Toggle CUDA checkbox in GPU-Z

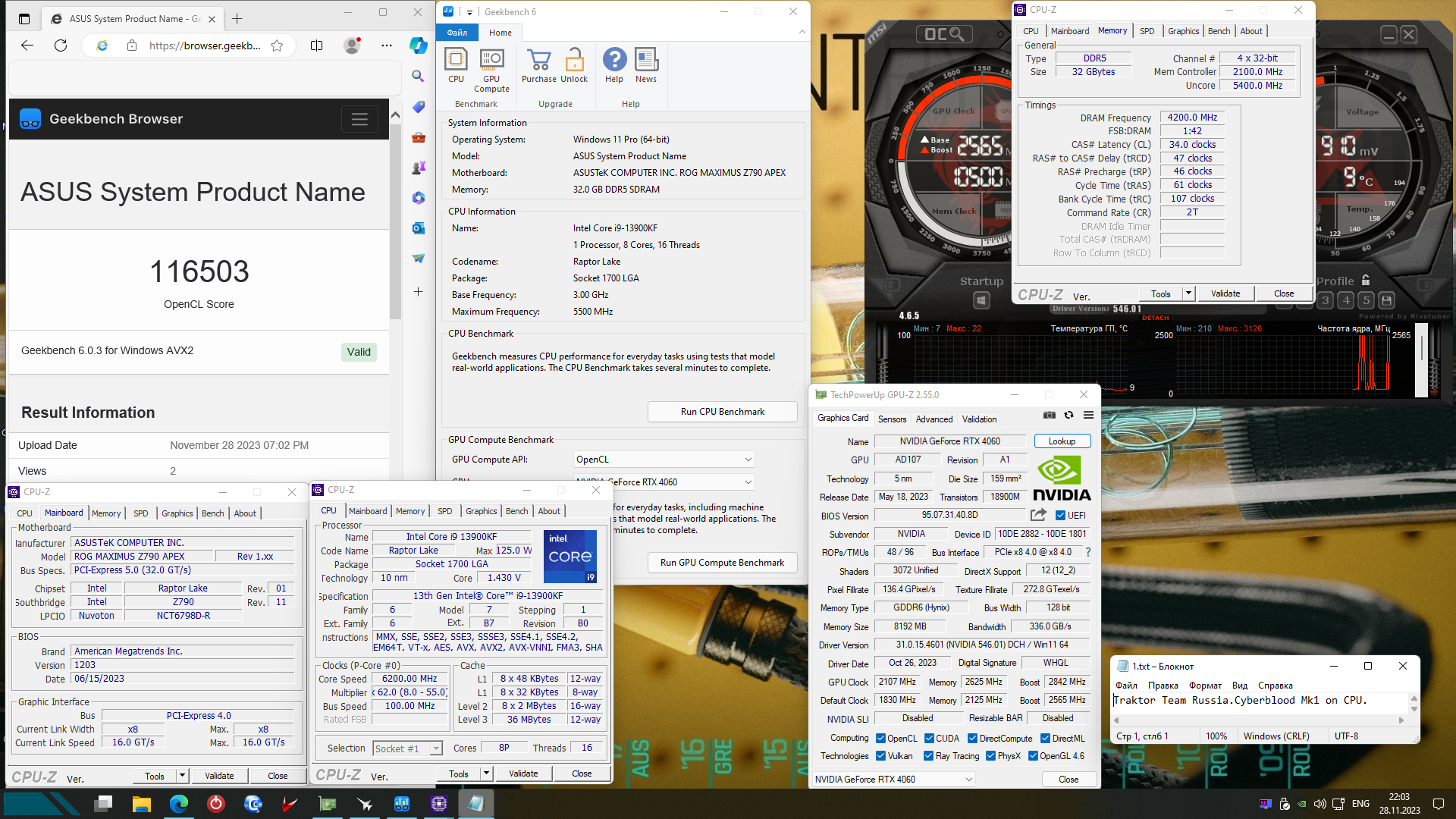click(929, 739)
